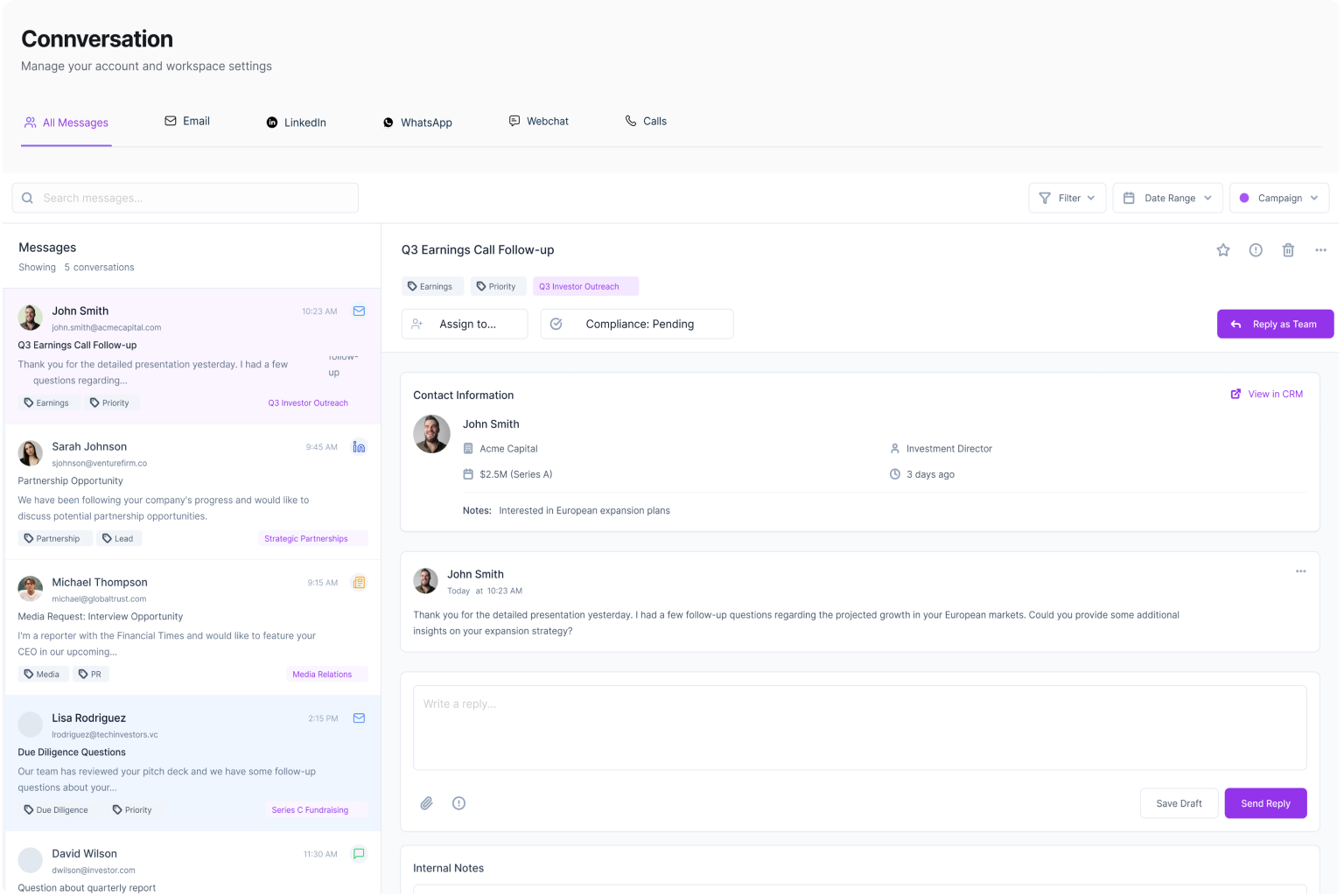Click the LinkedIn icon on Sarah Johnson's message

coord(359,446)
